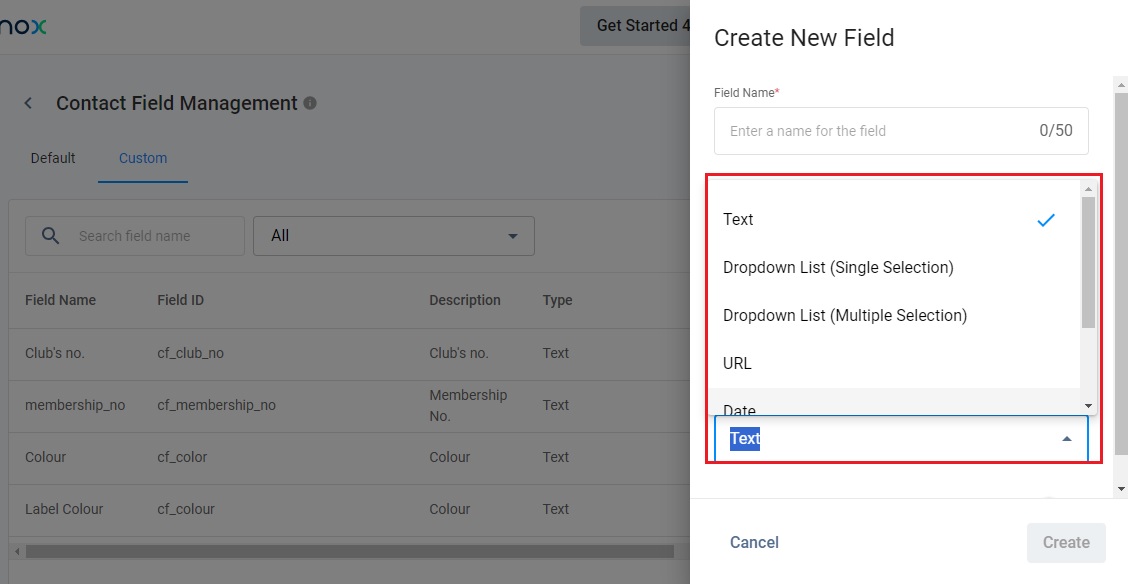Screen dimensions: 1128x585
Task: Click the cf_membership_no table row
Action: click(x=216, y=405)
